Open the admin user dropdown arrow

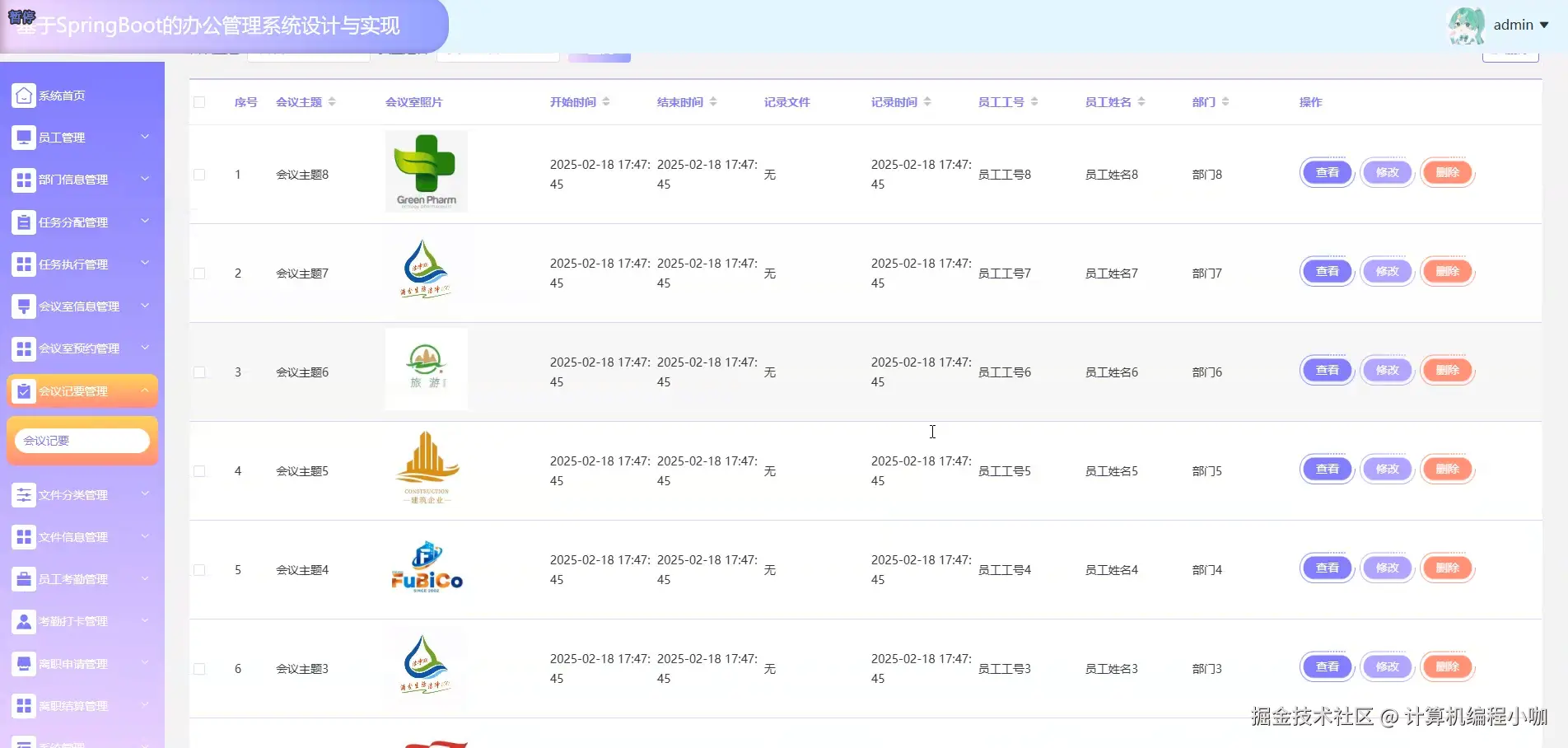click(x=1544, y=26)
